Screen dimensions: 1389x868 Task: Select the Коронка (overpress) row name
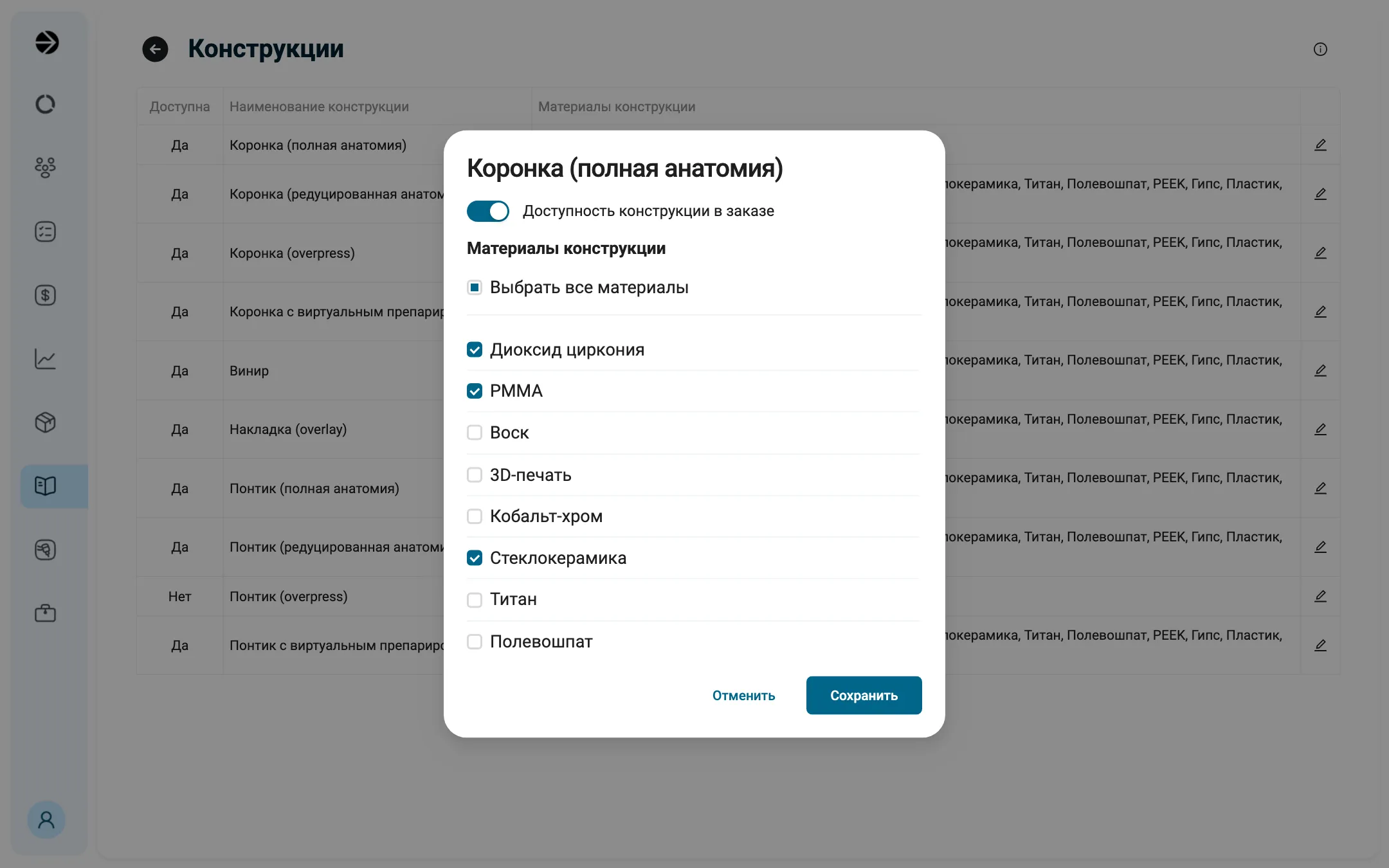point(292,253)
